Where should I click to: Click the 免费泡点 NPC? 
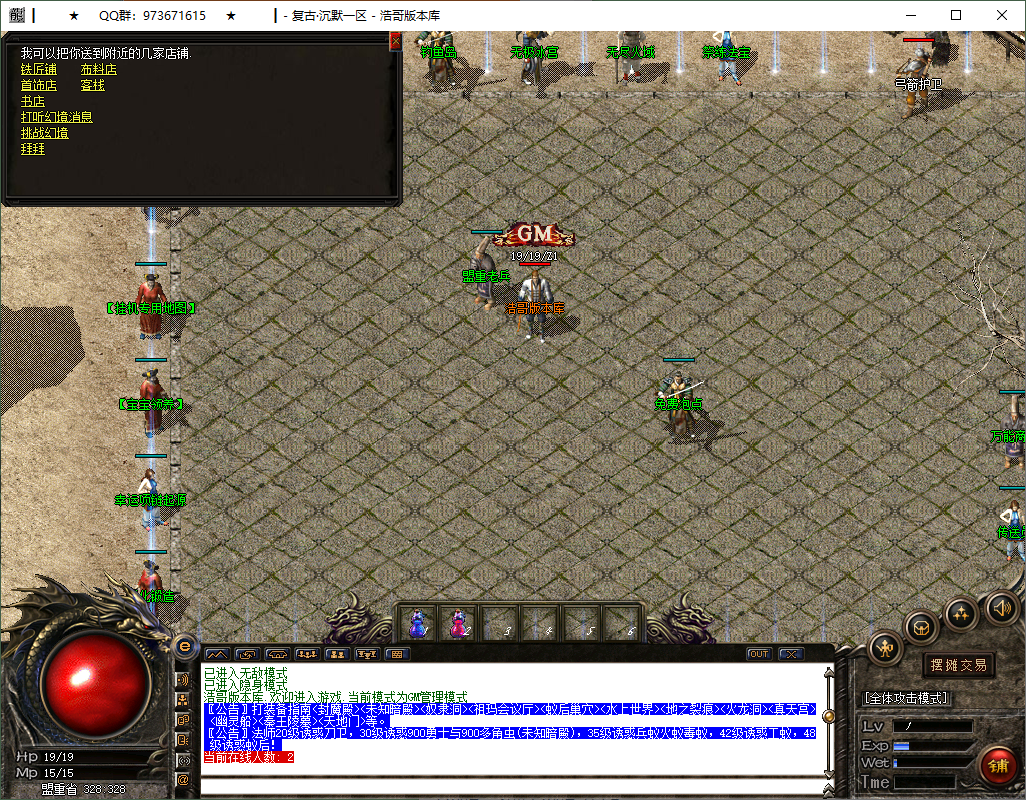(x=679, y=403)
